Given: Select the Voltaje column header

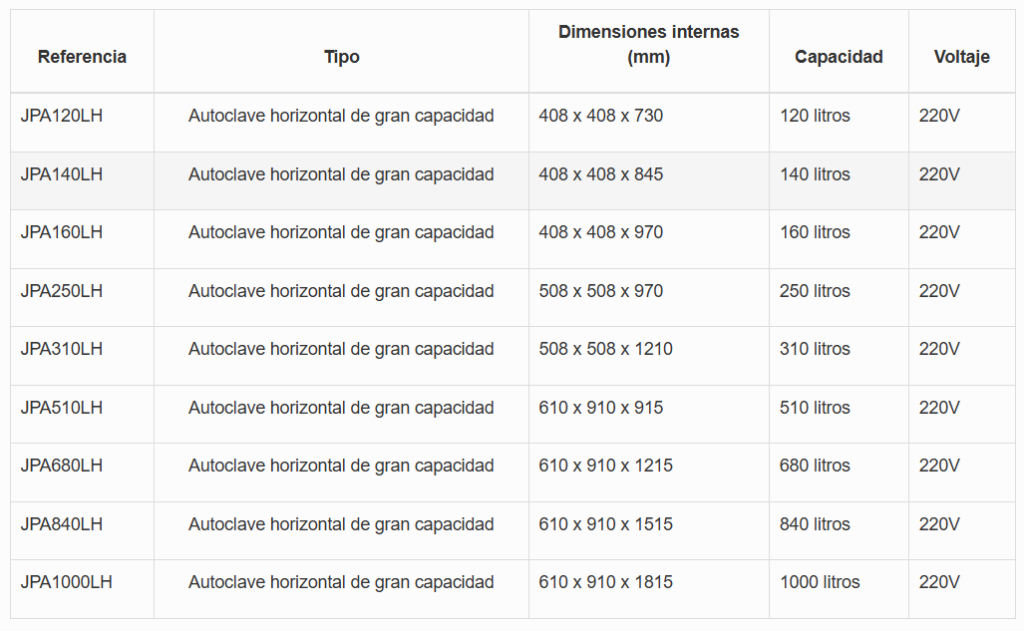Looking at the screenshot, I should pyautogui.click(x=961, y=57).
